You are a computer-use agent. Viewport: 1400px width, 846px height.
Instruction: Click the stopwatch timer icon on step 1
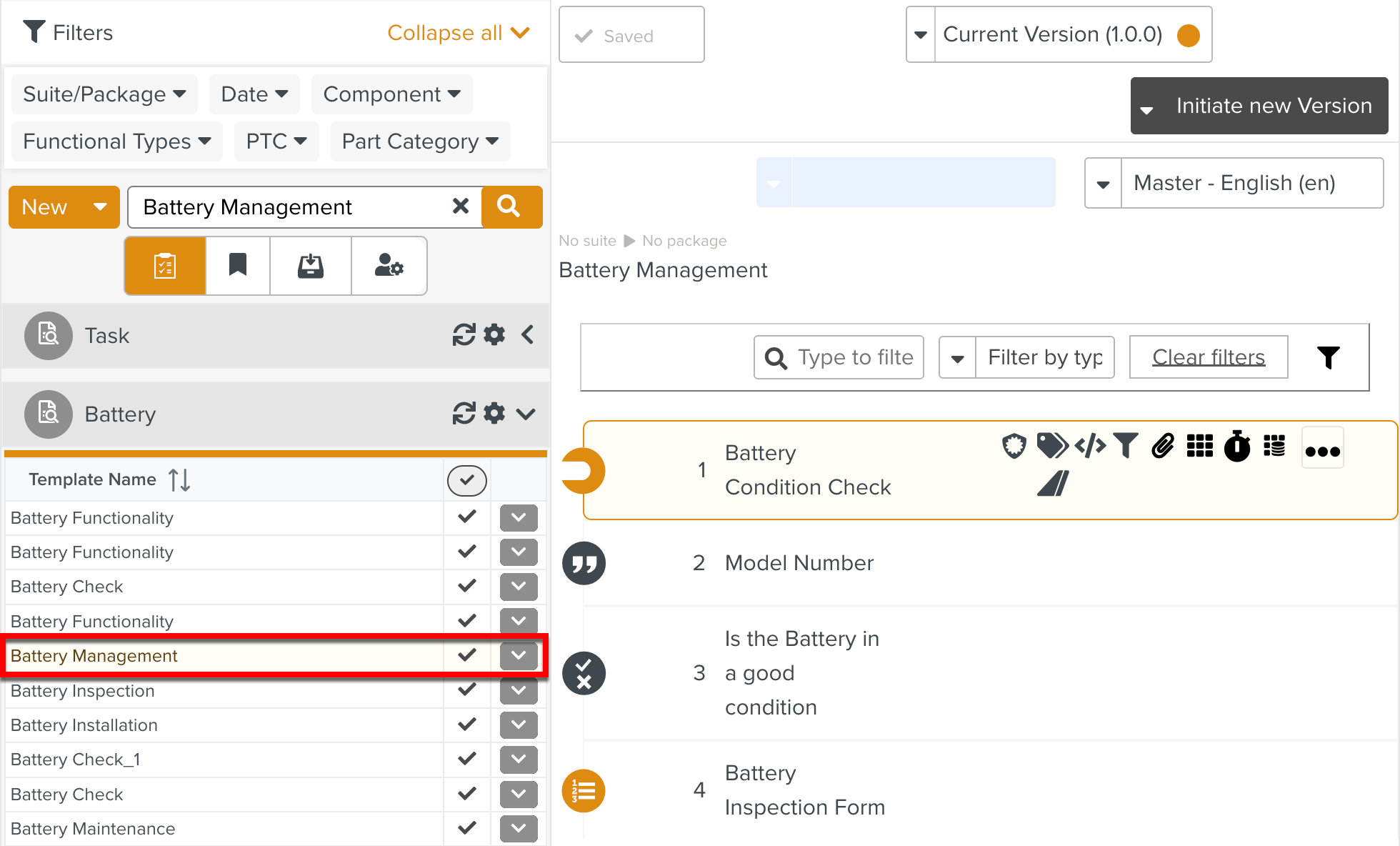pos(1237,447)
